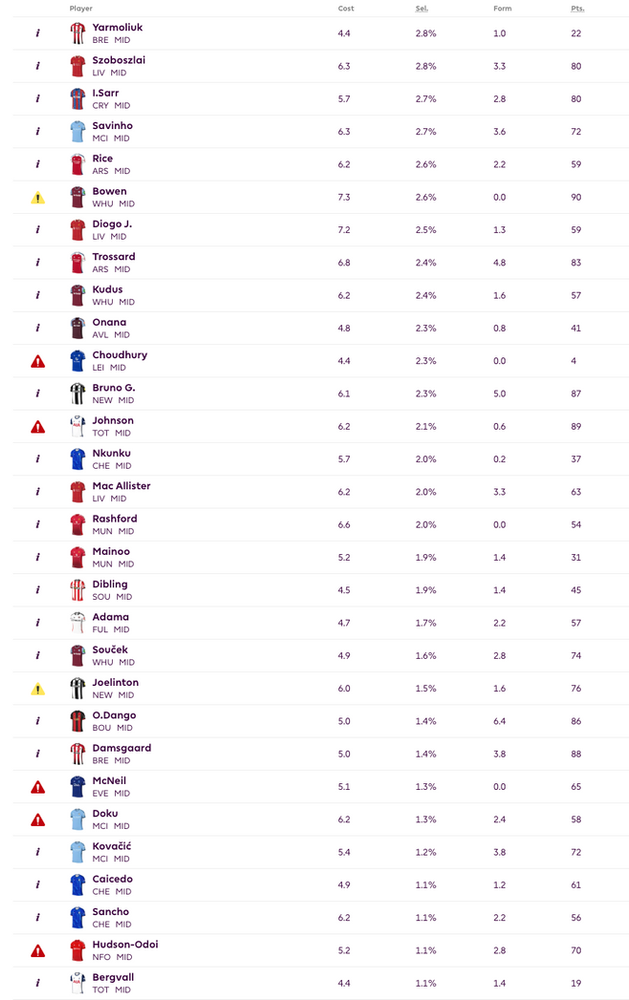
Task: Click Kovačić's info icon
Action: click(38, 852)
